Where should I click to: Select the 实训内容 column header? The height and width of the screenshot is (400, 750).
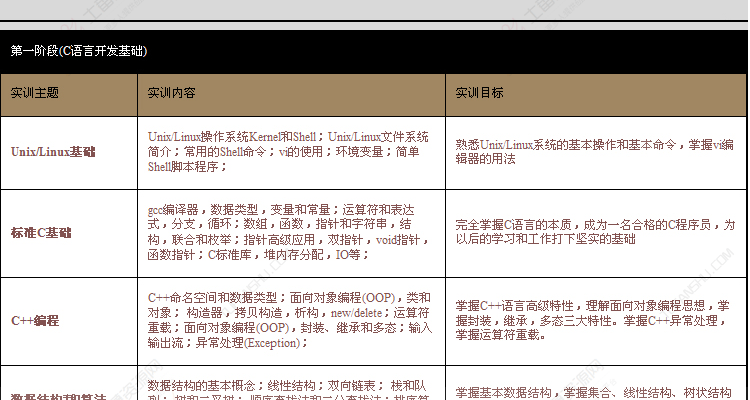tap(171, 93)
